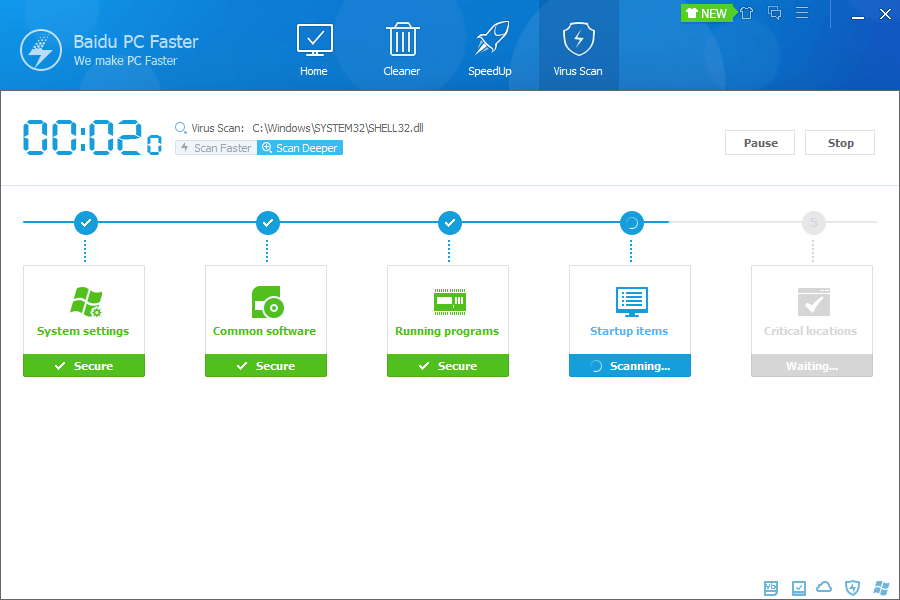Click the Startup items monitor icon
The height and width of the screenshot is (600, 900).
(631, 302)
